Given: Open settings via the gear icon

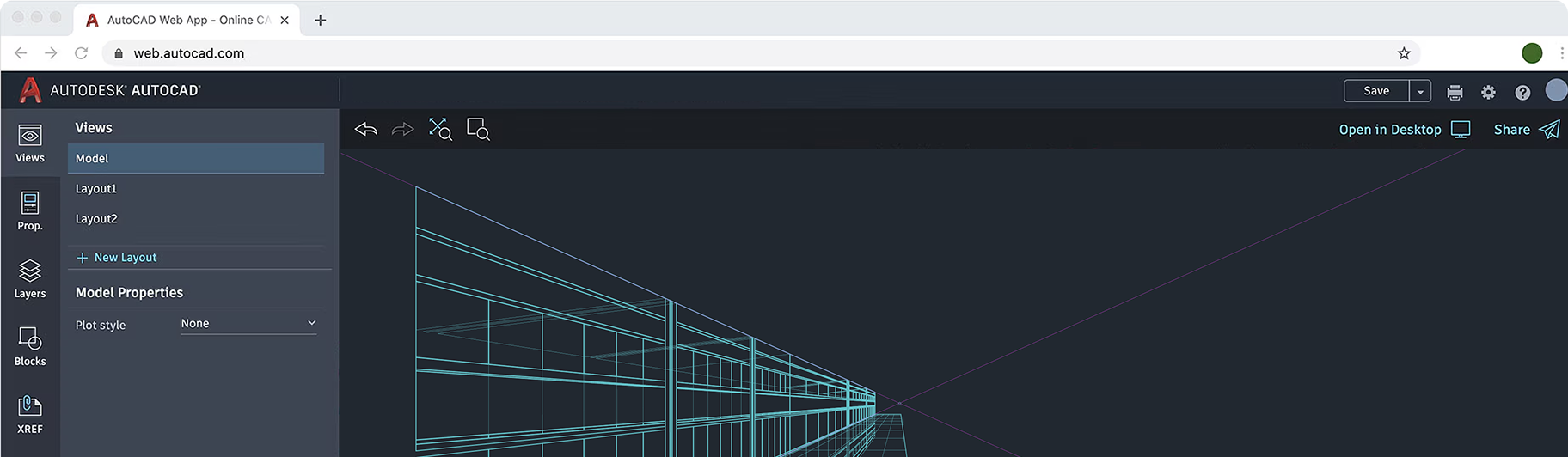Looking at the screenshot, I should click(x=1488, y=93).
